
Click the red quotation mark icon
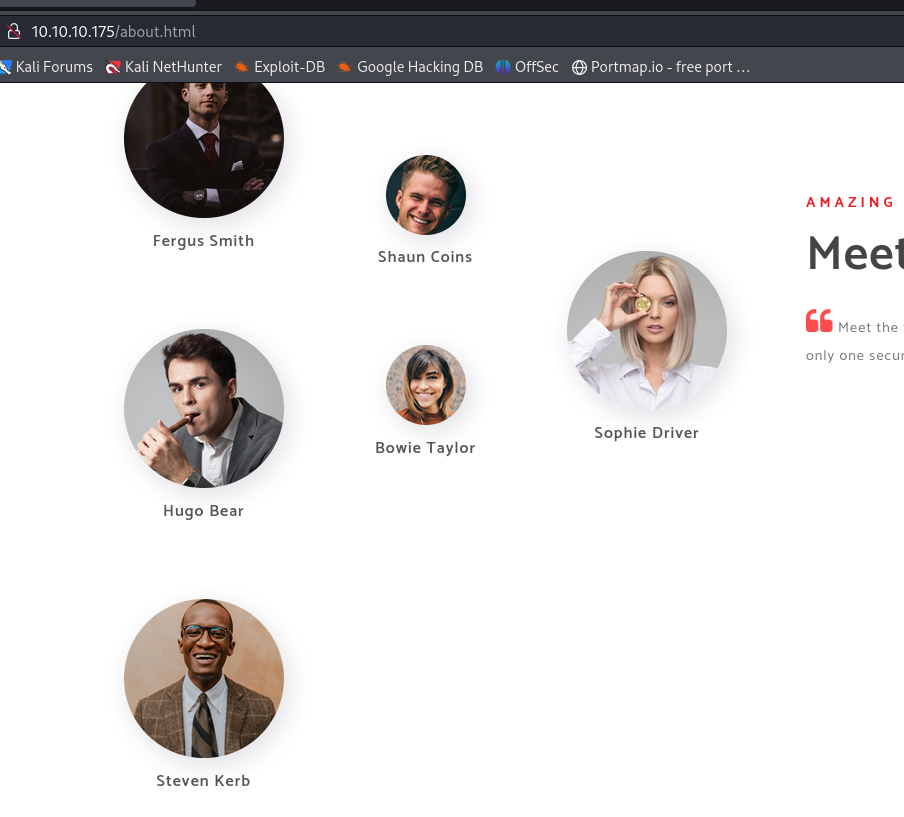tap(819, 322)
